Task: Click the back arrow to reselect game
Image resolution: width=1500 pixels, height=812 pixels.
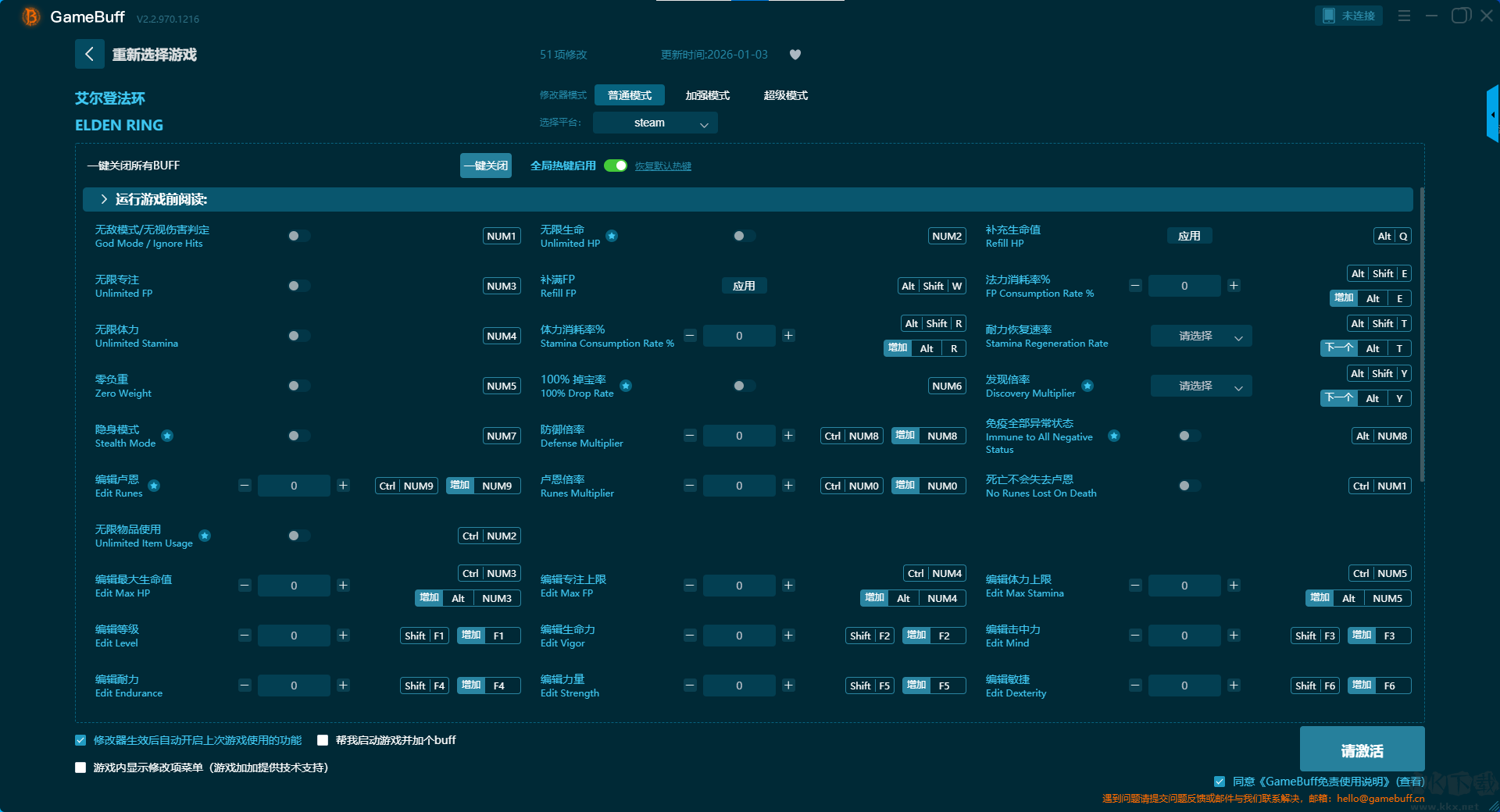Action: tap(89, 54)
